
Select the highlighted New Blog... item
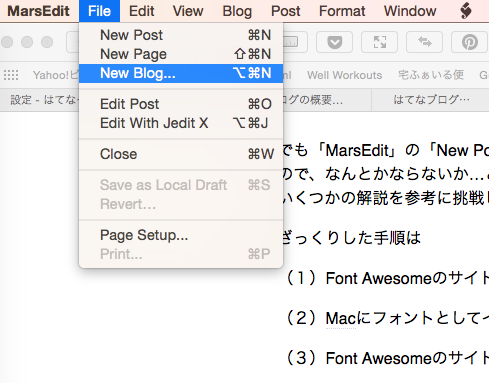(181, 73)
